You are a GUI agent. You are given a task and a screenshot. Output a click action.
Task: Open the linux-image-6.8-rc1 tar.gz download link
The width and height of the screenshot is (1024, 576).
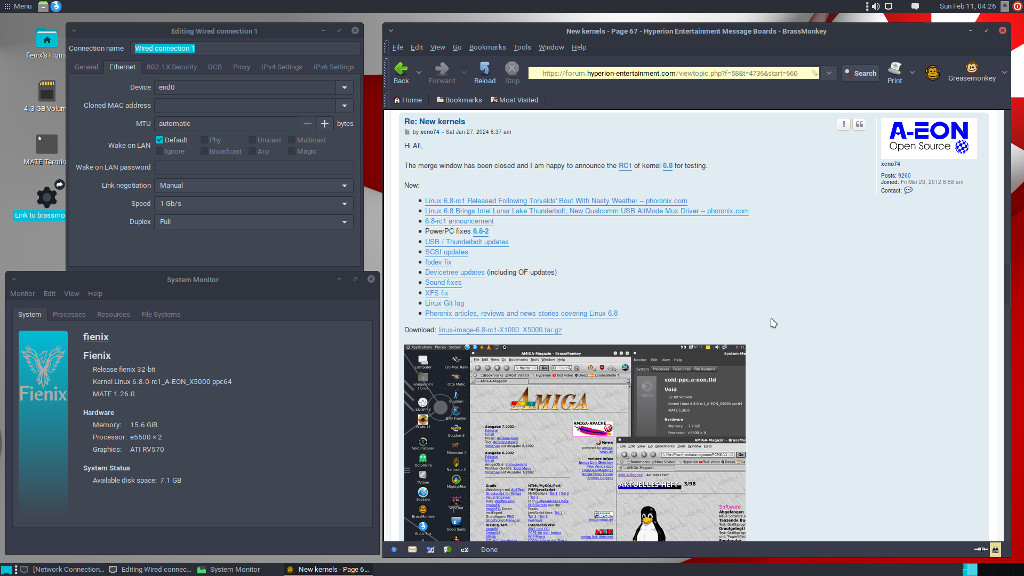pyautogui.click(x=500, y=330)
